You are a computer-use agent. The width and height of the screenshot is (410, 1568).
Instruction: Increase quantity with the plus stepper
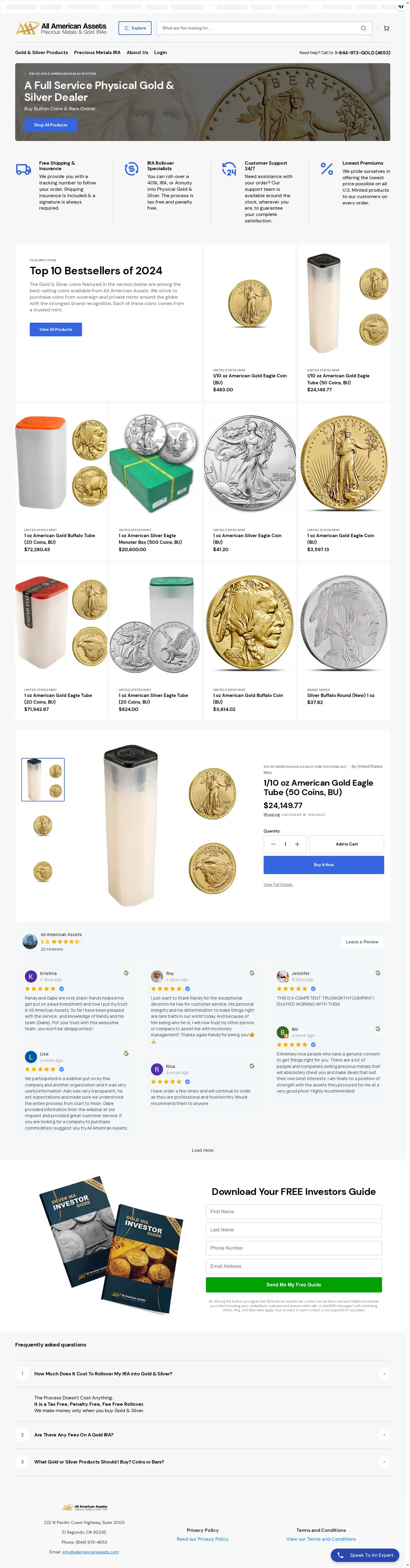coord(297,844)
